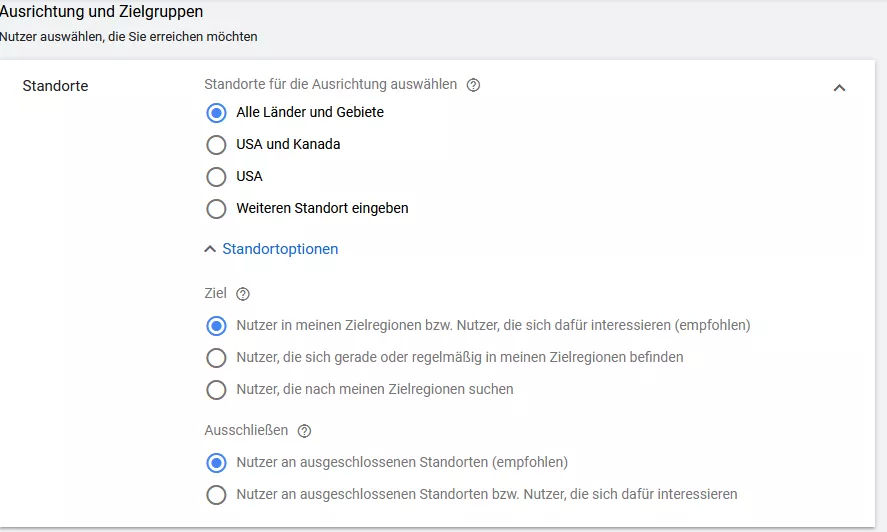The image size is (887, 532).
Task: Open the help icon next to Ausschließen
Action: coord(304,431)
